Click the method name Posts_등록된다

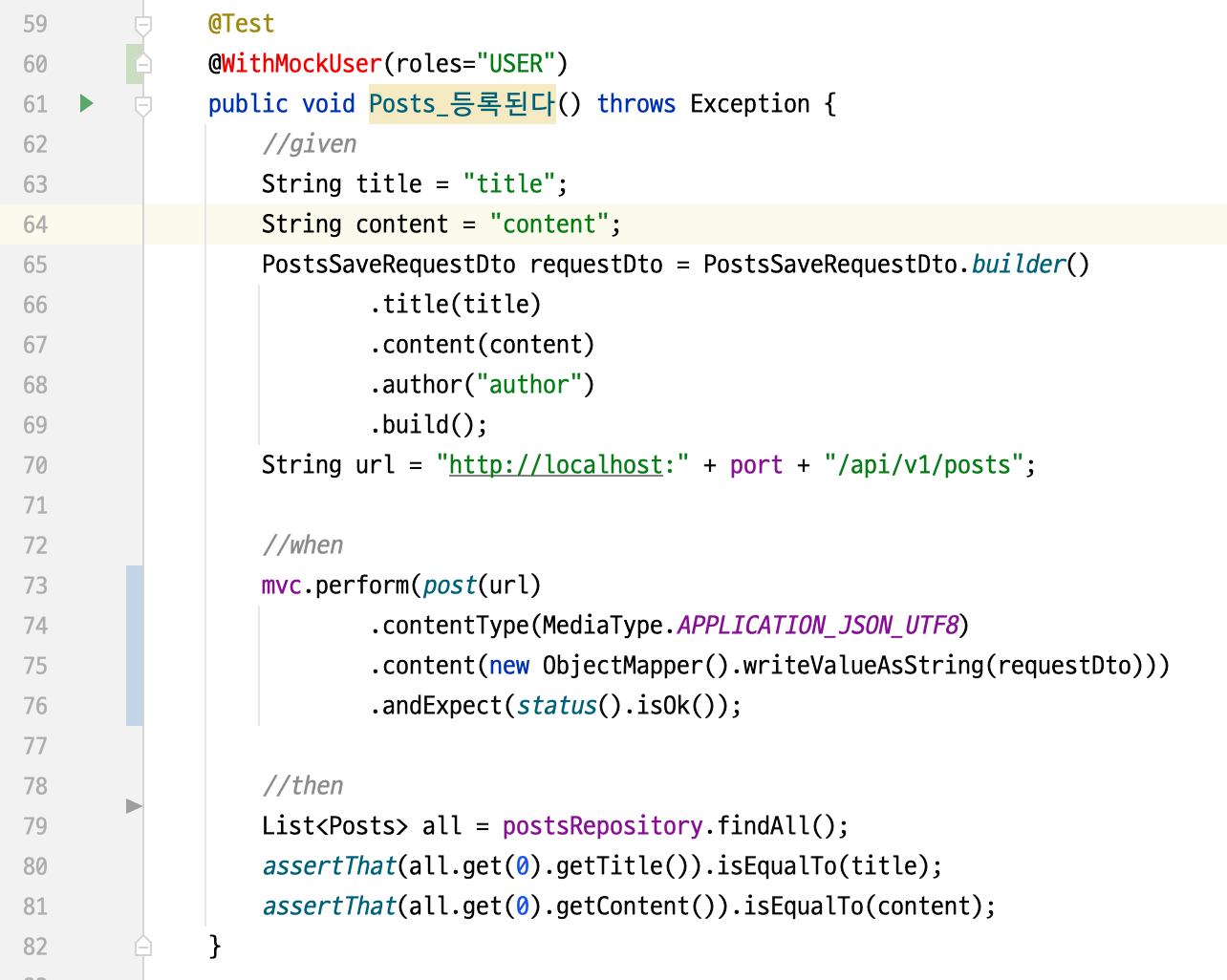[x=462, y=104]
